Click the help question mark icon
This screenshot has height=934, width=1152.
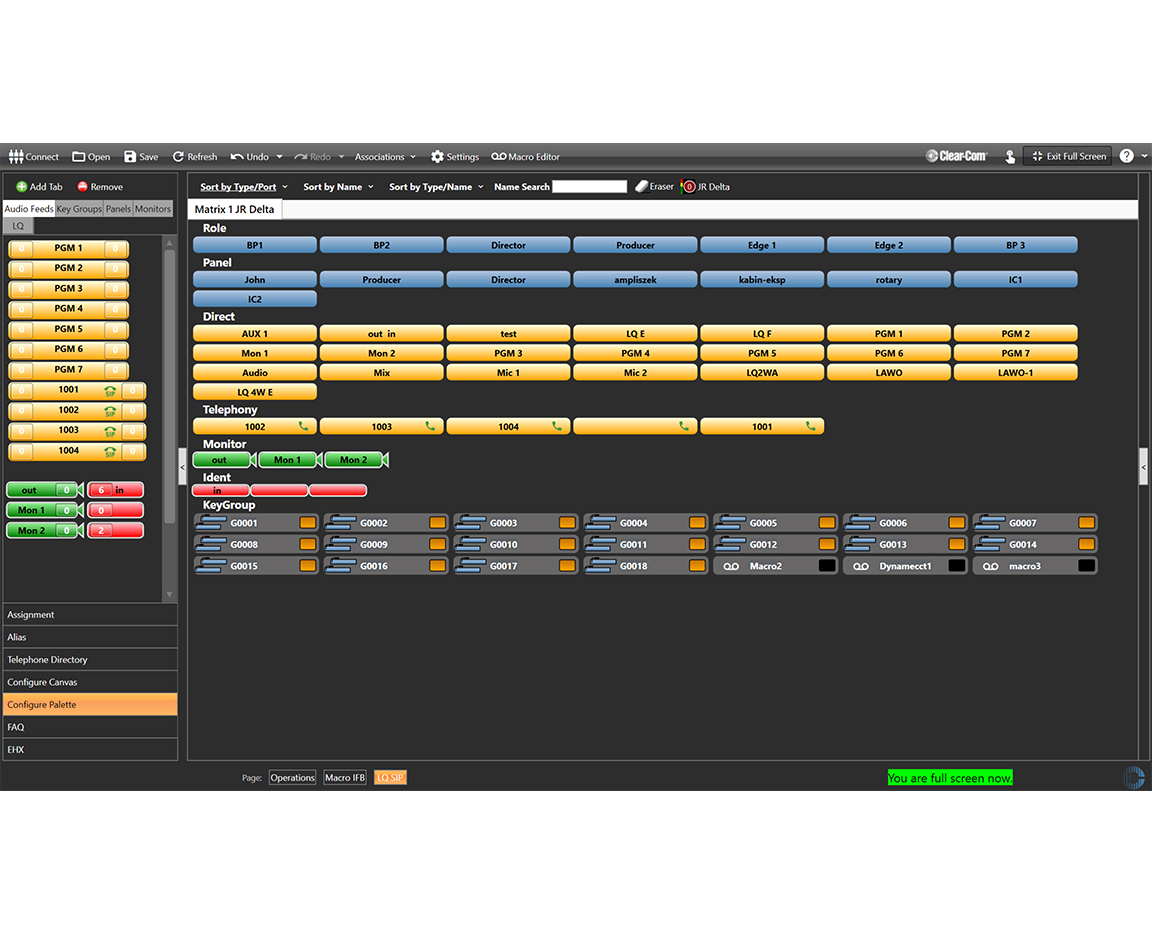[x=1126, y=156]
